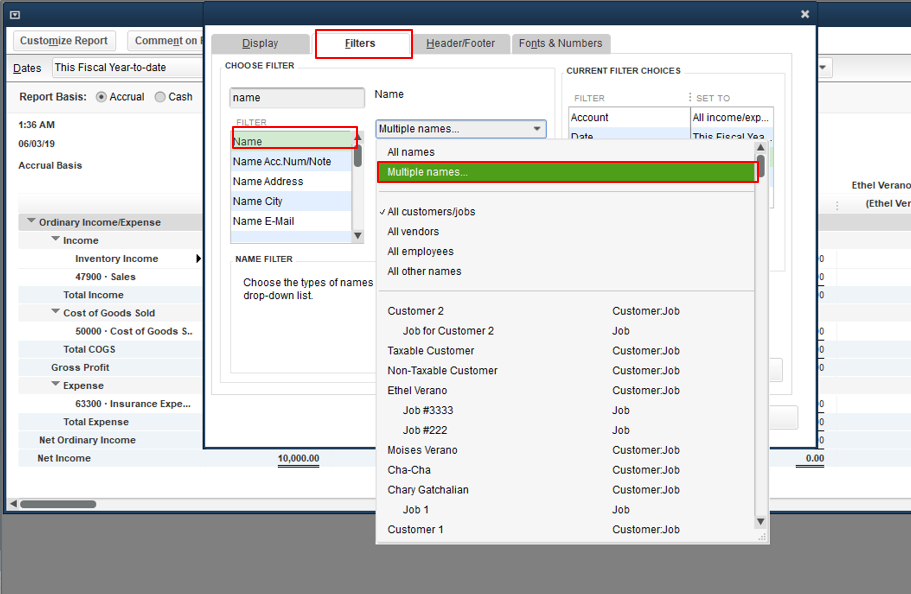
Task: Open the Header/Footer tab
Action: click(x=460, y=44)
